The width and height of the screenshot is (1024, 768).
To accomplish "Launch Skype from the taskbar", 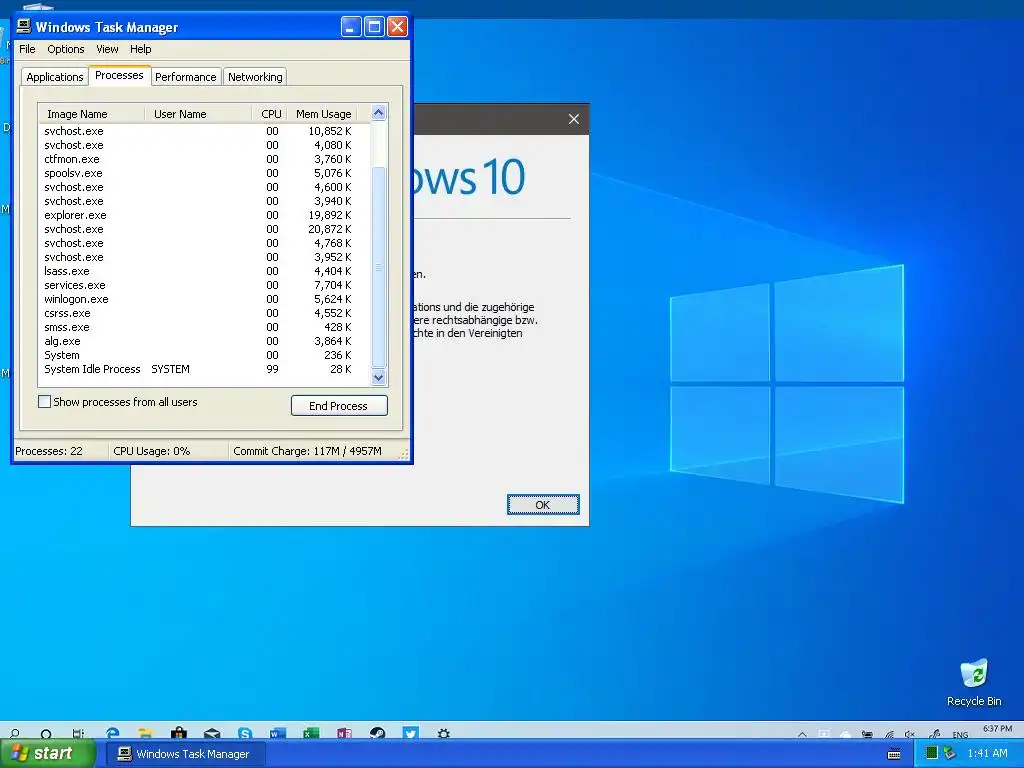I will point(245,733).
